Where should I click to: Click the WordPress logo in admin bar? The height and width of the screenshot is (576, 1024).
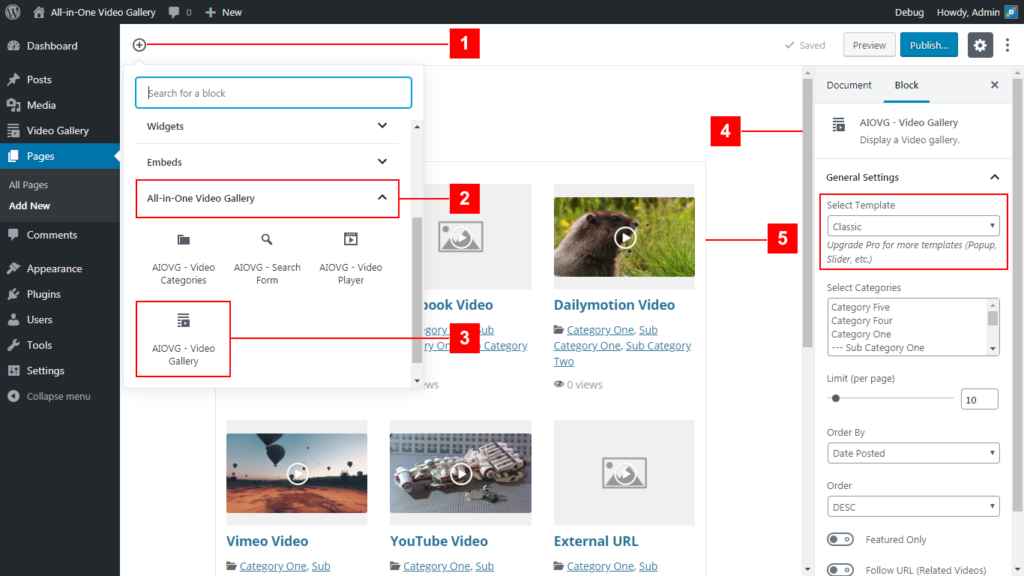coord(13,12)
